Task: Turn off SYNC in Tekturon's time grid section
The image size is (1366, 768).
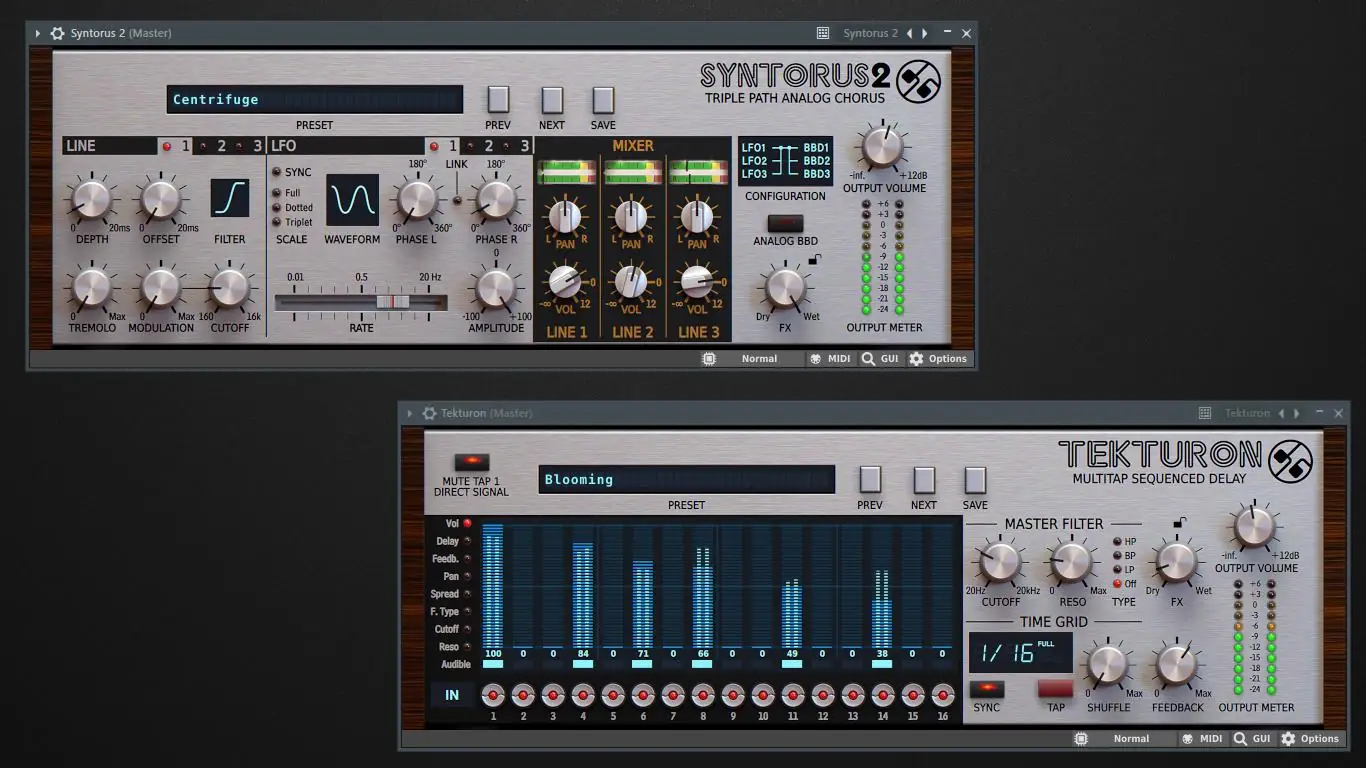Action: coord(986,689)
